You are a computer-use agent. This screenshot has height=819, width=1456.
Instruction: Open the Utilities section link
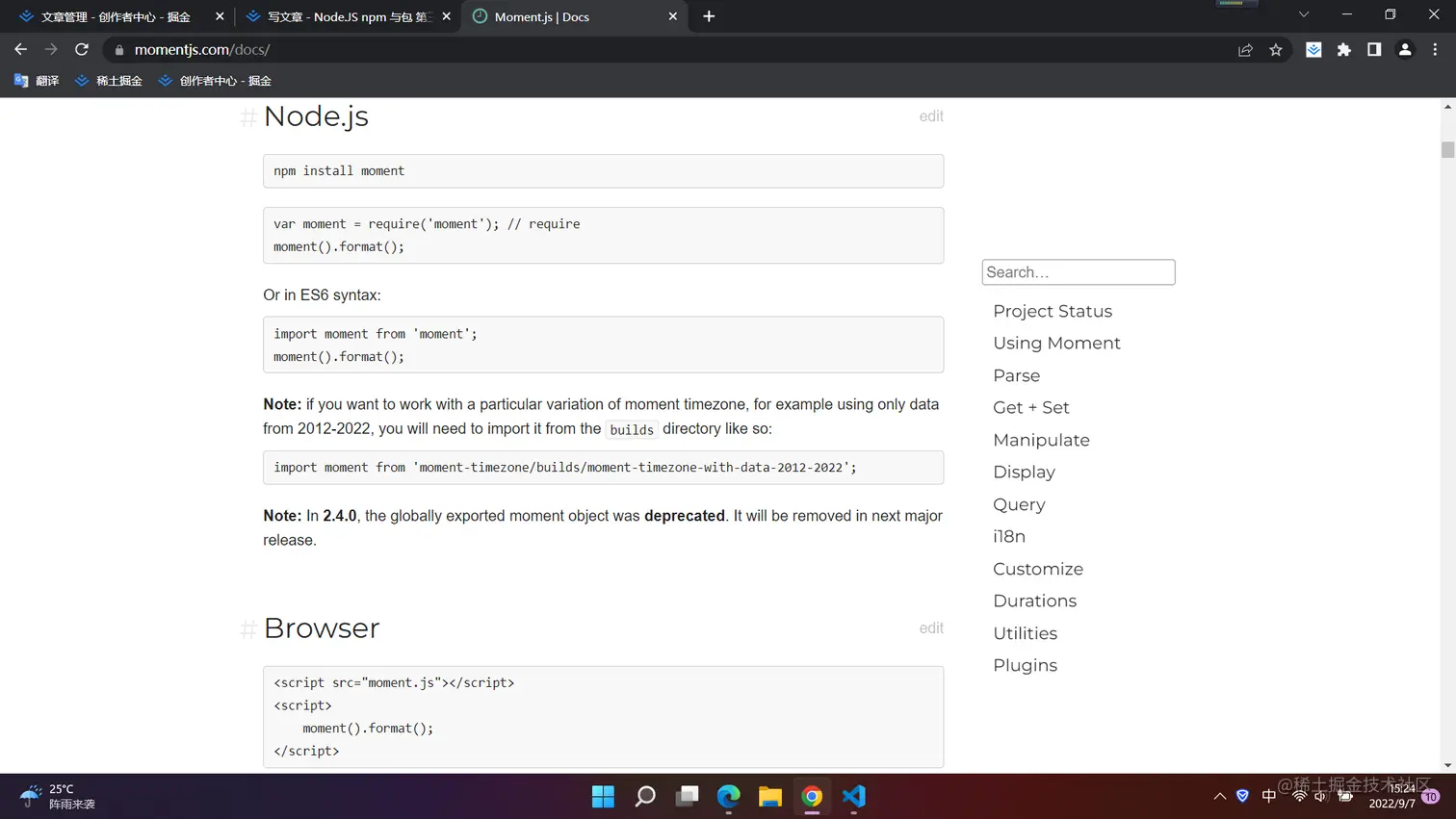tap(1025, 633)
